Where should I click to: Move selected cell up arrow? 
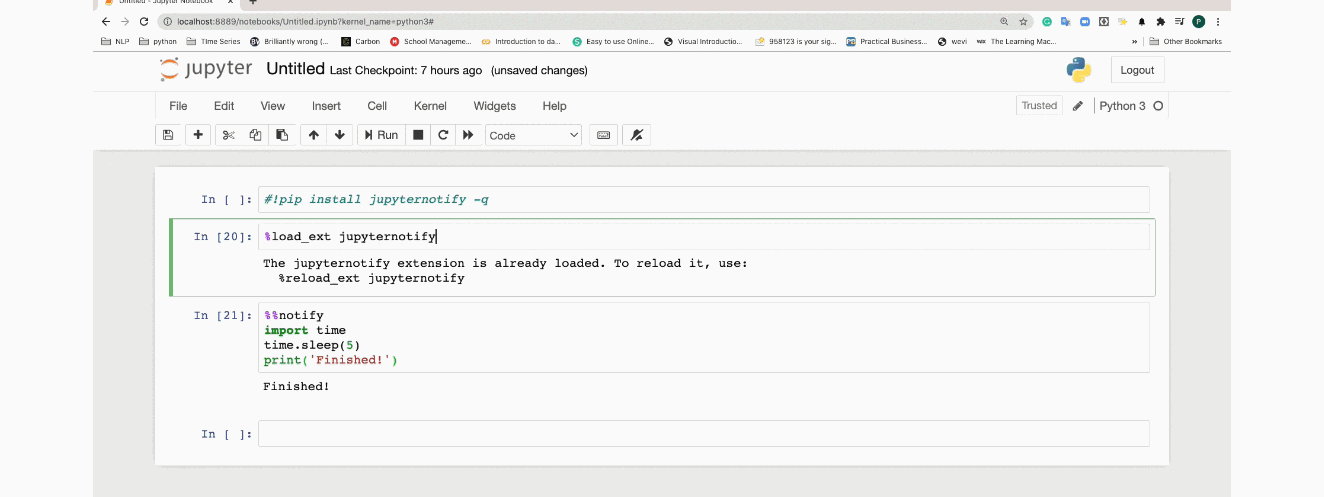click(314, 135)
